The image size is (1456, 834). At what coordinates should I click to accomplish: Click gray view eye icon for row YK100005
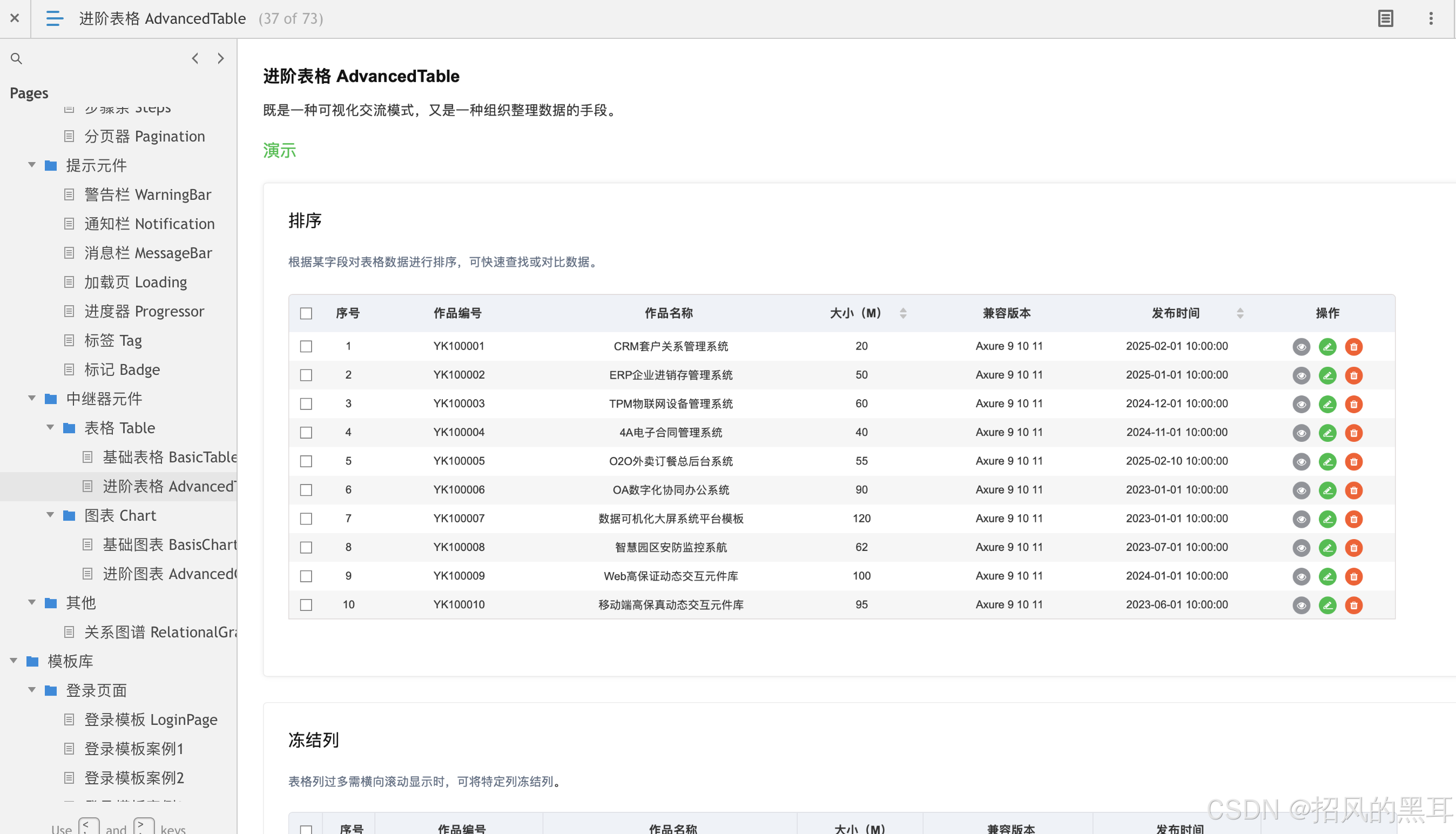tap(1301, 461)
